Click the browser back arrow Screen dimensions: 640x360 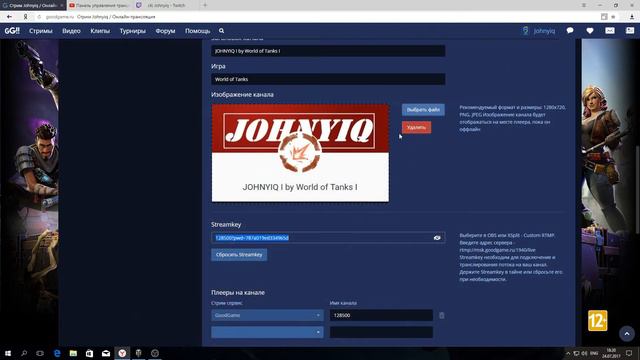click(9, 17)
